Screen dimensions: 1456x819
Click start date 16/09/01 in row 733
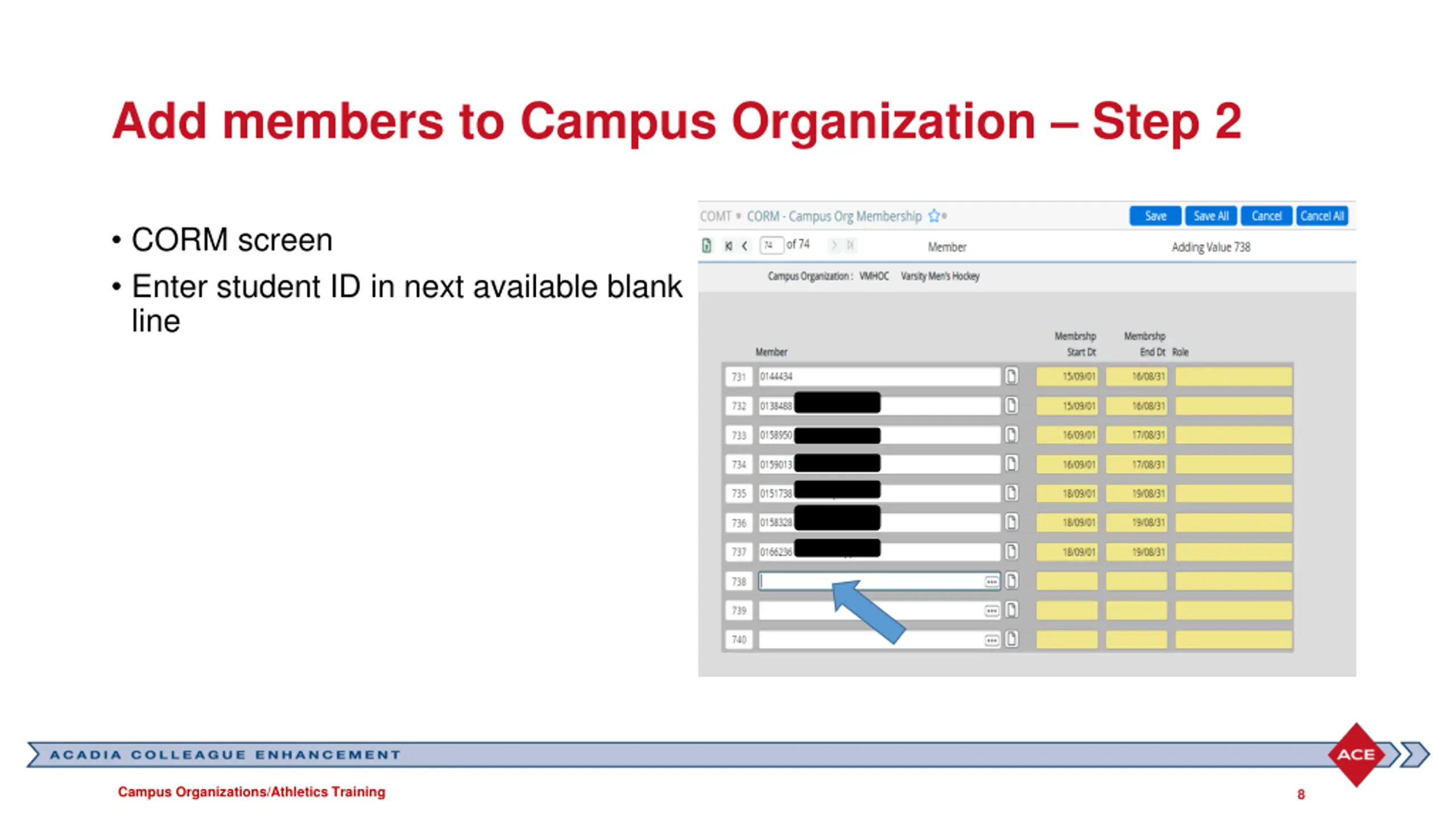1067,435
